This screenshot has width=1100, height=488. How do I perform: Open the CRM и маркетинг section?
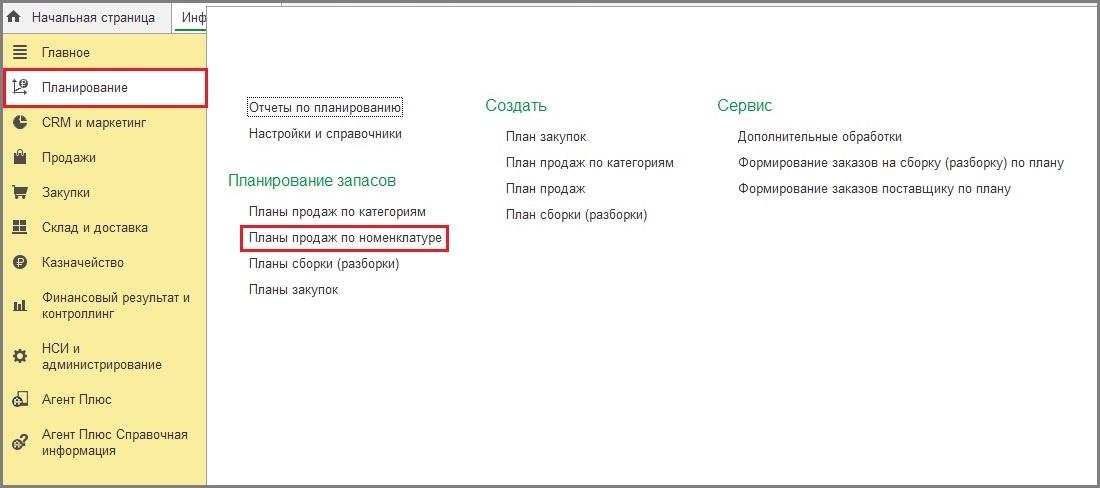point(94,123)
